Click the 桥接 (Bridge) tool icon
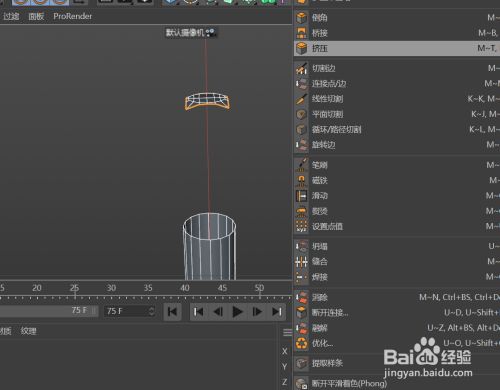The height and width of the screenshot is (390, 500). tap(302, 33)
